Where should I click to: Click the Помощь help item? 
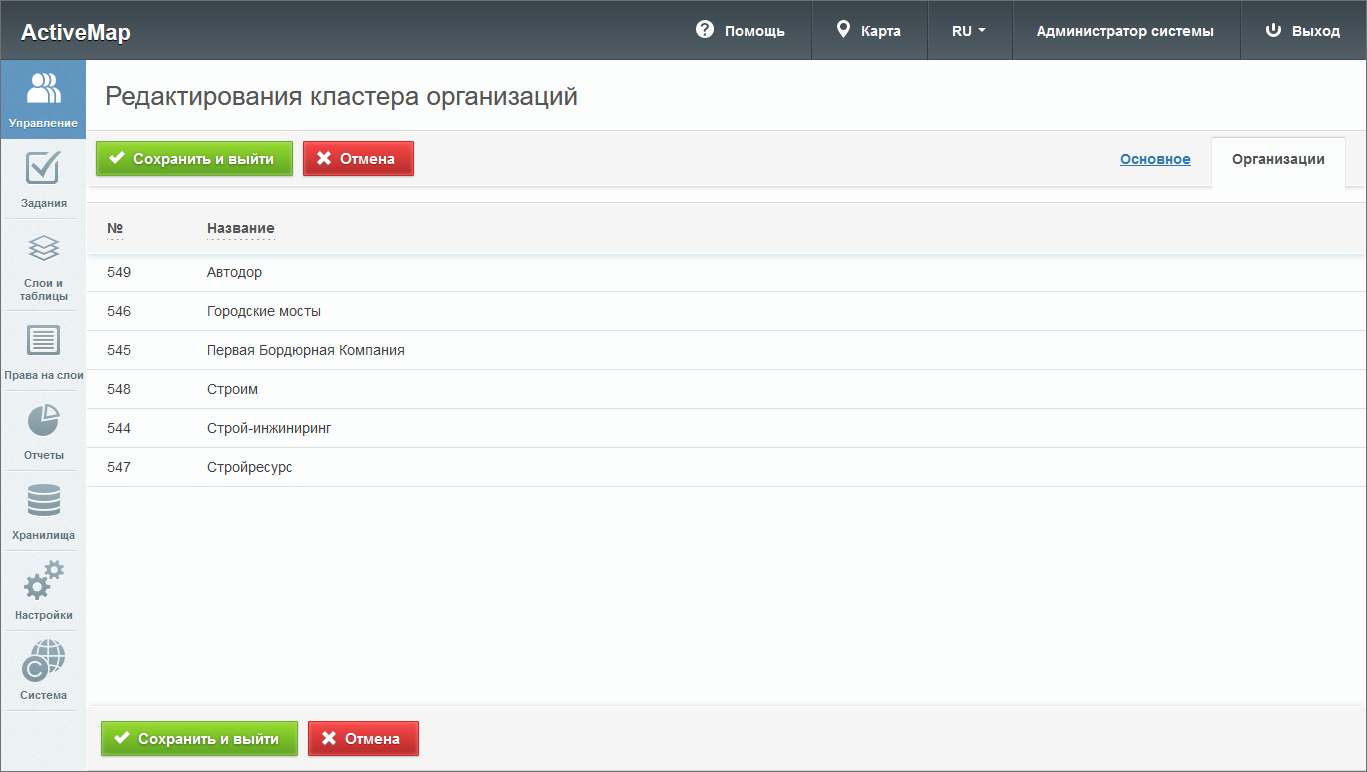coord(740,31)
